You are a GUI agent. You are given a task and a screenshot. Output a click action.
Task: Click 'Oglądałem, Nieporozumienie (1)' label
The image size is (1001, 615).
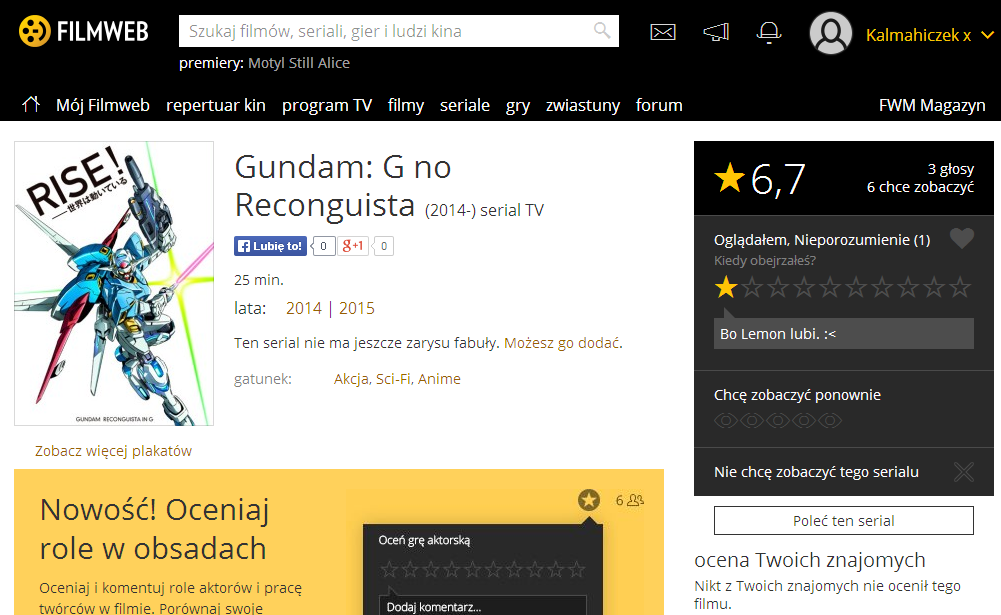[822, 239]
